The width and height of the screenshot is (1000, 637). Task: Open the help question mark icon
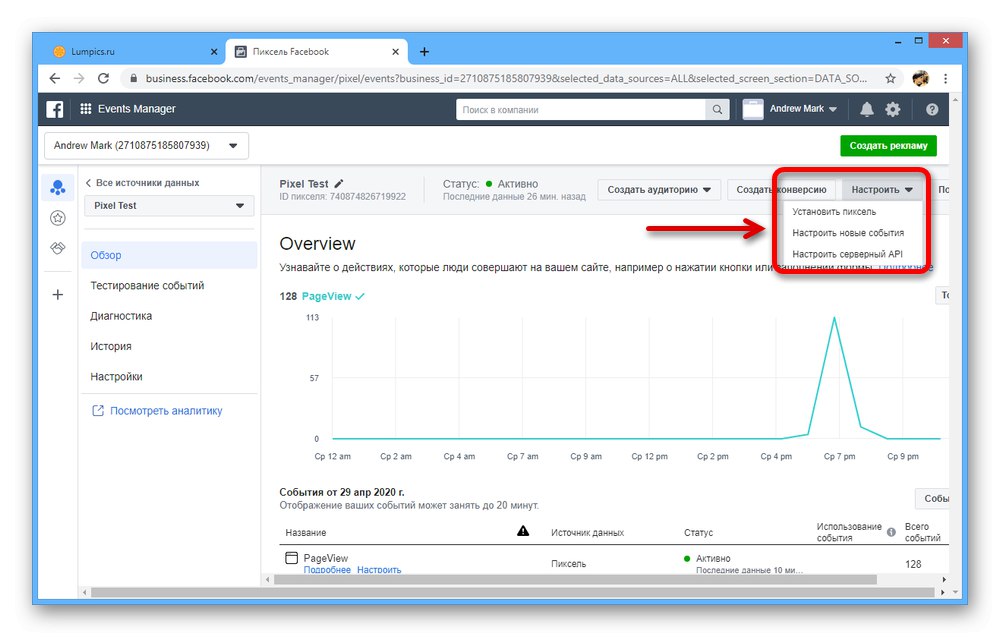coord(932,110)
